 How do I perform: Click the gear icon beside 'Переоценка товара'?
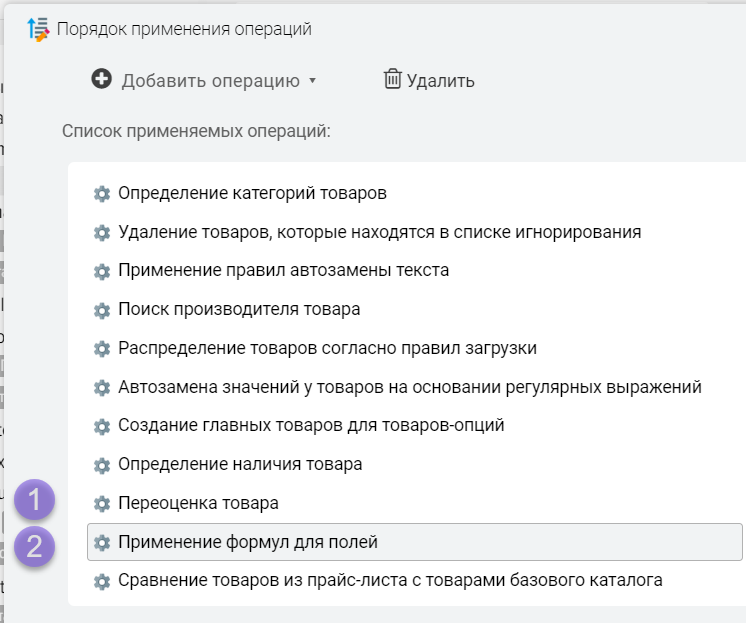click(101, 504)
